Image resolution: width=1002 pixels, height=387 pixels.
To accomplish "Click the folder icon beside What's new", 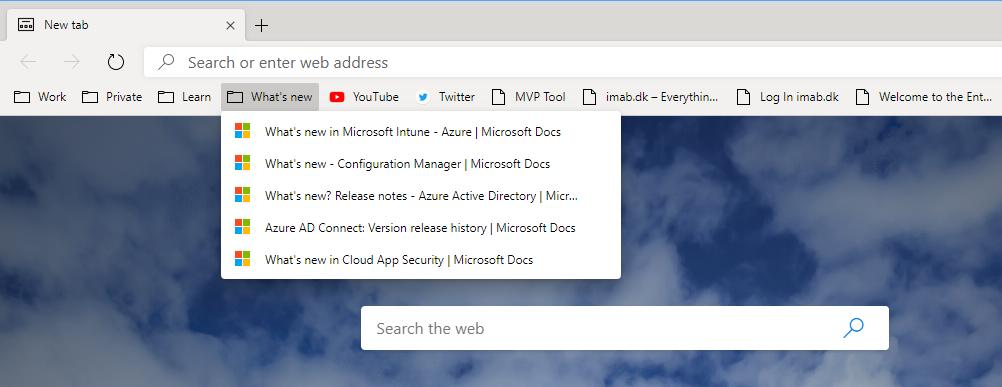I will click(x=235, y=97).
